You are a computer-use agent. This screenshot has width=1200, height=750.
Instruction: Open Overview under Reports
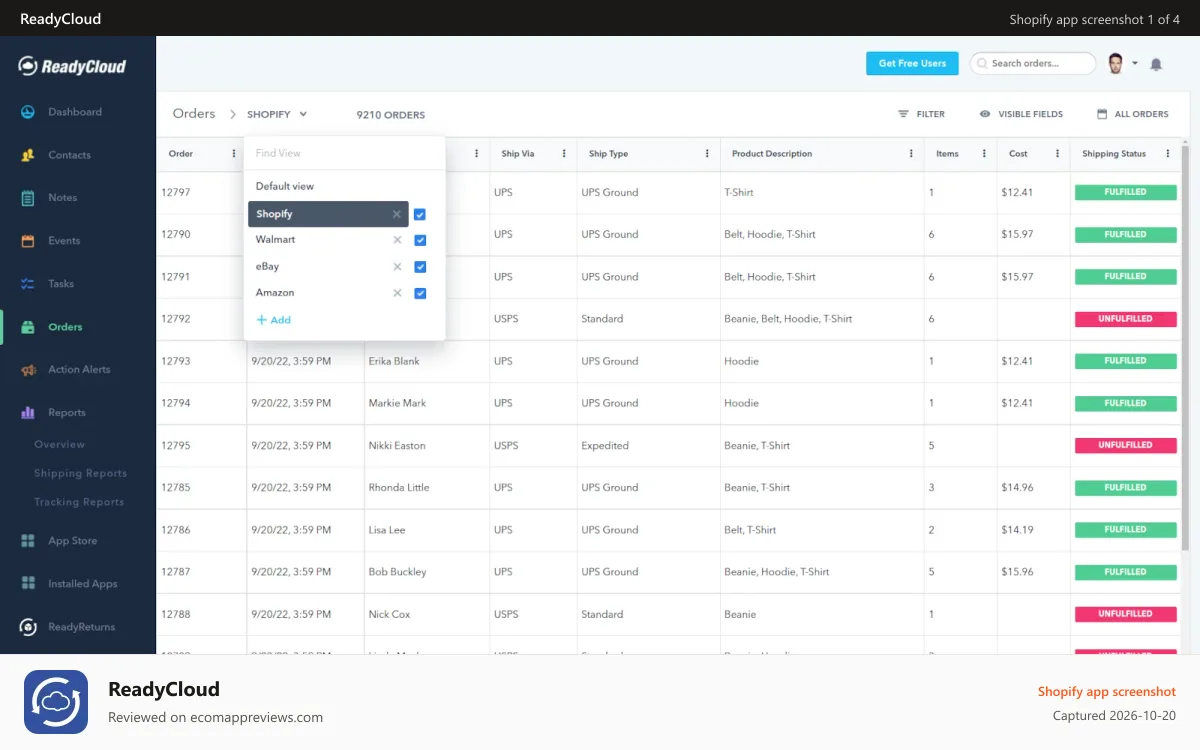point(59,444)
